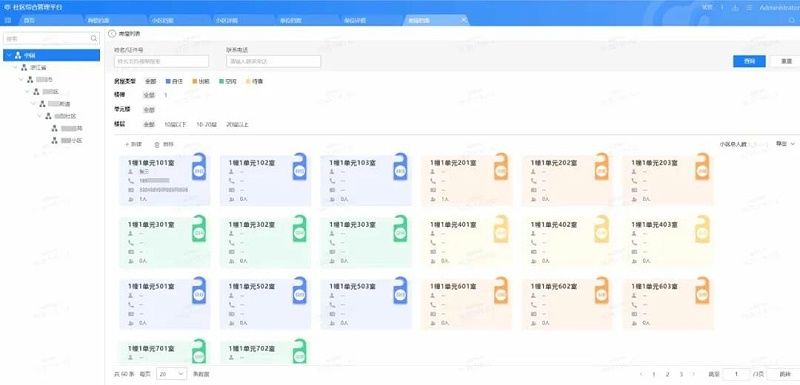Screen dimensions: 800x385
Task: Click the download icon in top header
Action: click(x=735, y=8)
